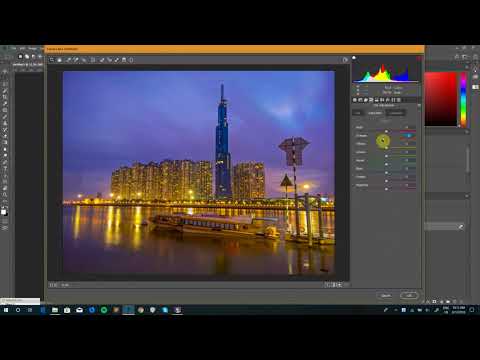This screenshot has height=360, width=480.
Task: Open the HSL Adjustments panel tab icon
Action: (371, 100)
